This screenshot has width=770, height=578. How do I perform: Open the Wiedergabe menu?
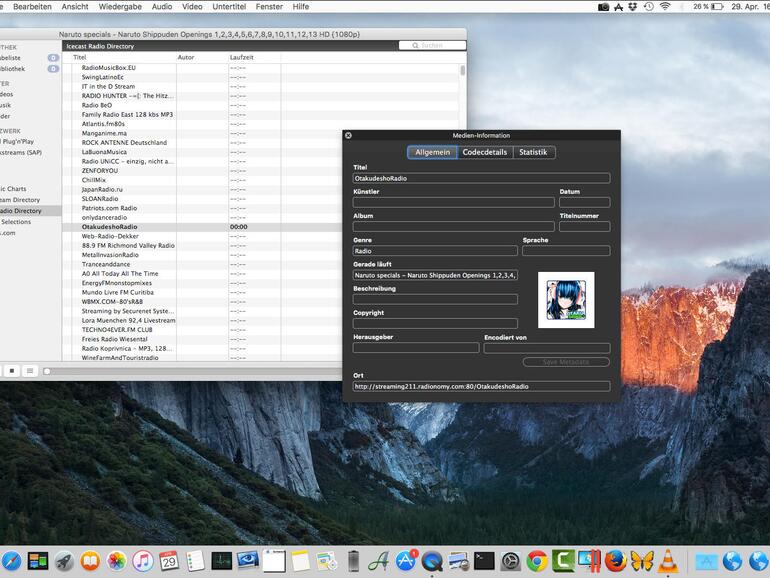click(120, 7)
